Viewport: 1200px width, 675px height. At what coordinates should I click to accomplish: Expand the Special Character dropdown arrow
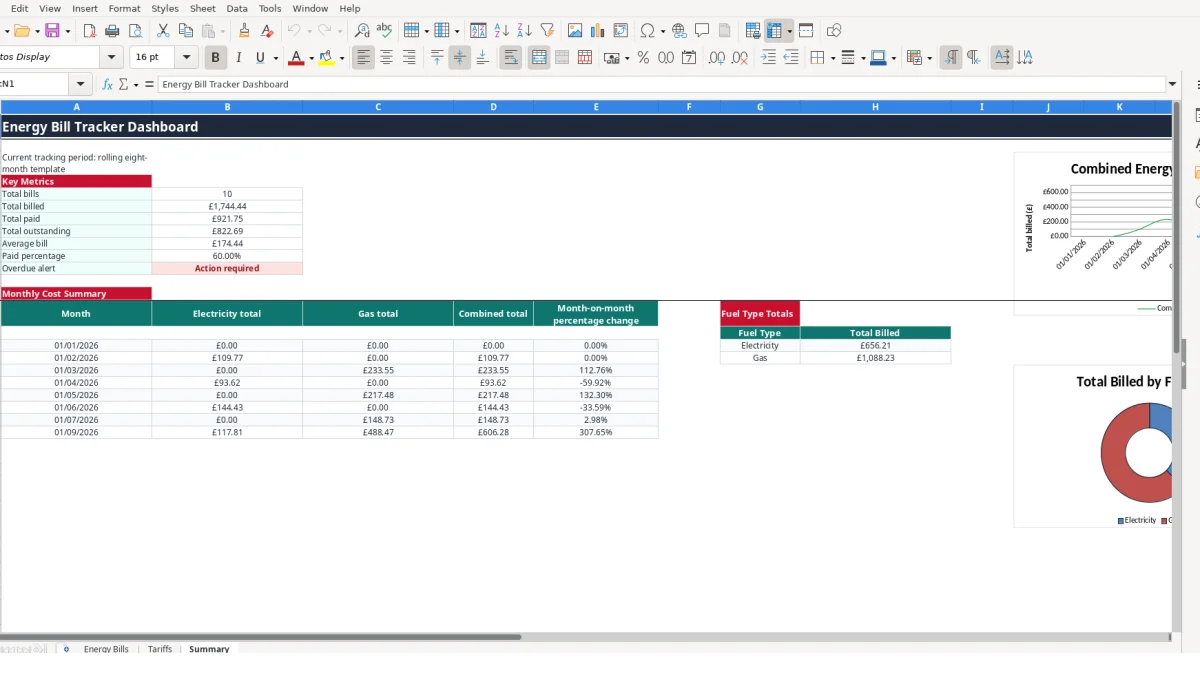(662, 31)
